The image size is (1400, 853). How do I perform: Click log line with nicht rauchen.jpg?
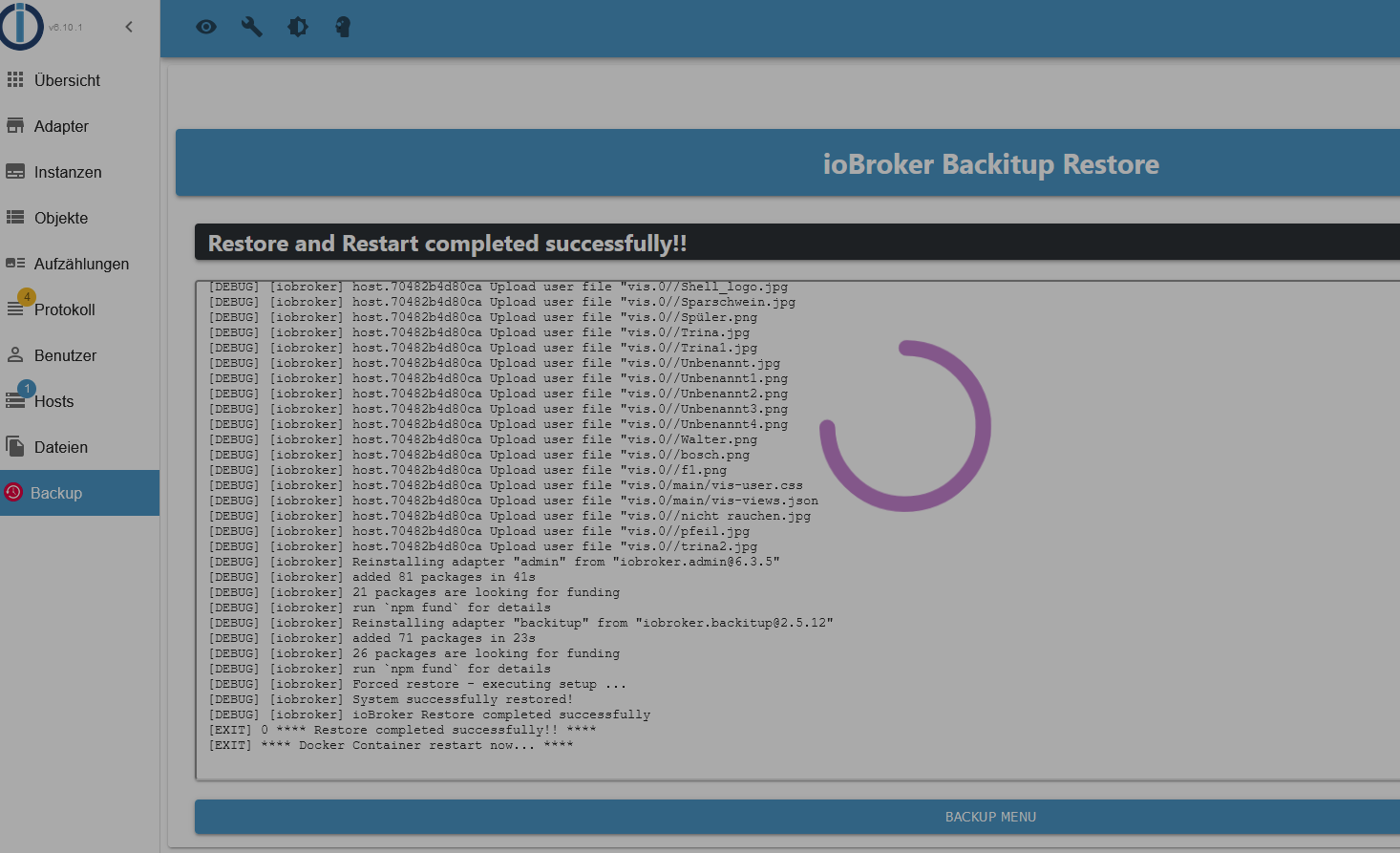tap(510, 516)
